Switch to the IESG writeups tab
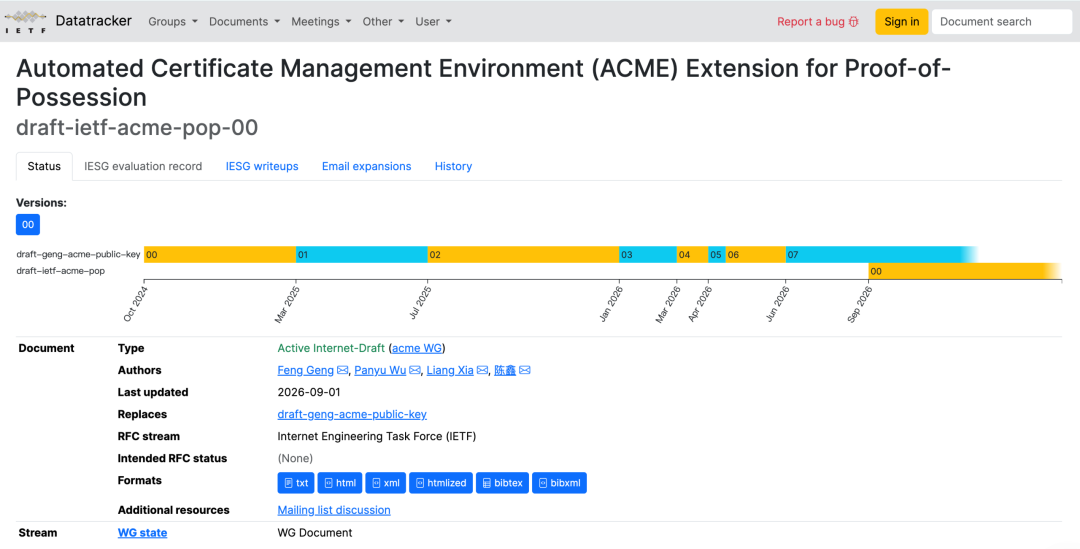1080x549 pixels. coord(262,166)
